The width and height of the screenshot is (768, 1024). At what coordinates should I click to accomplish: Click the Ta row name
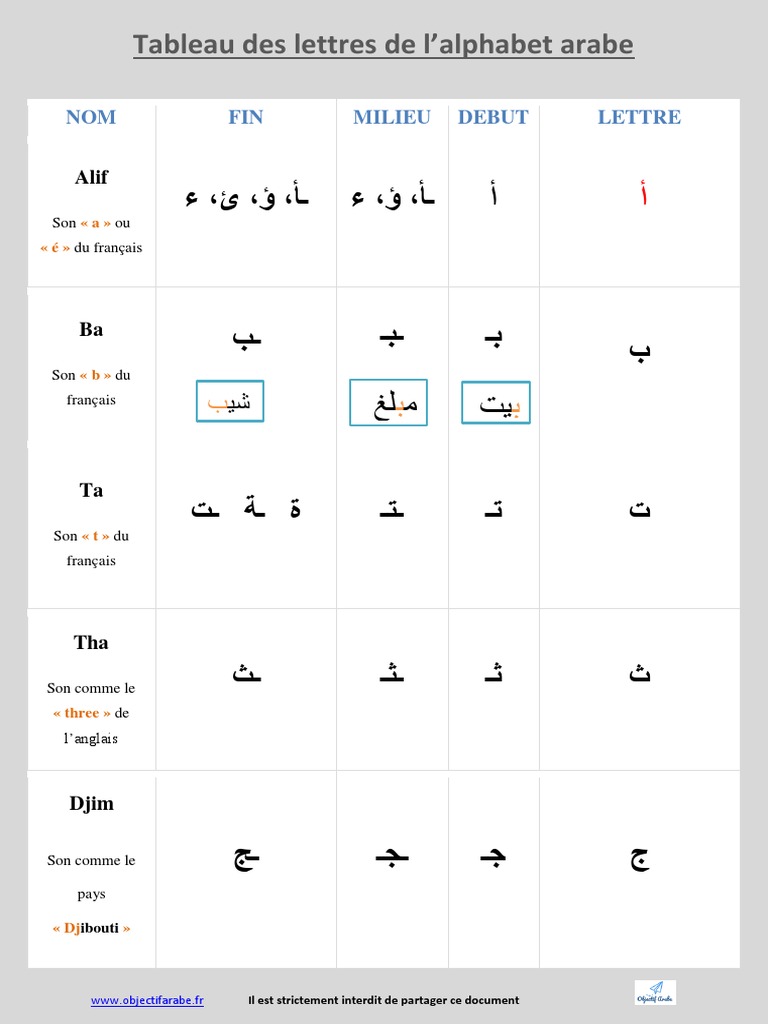click(91, 490)
